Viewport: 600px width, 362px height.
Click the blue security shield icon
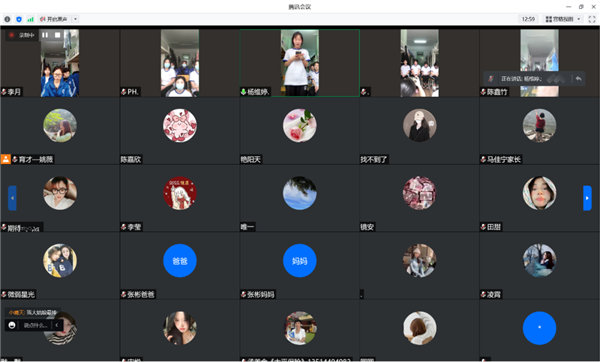point(19,19)
